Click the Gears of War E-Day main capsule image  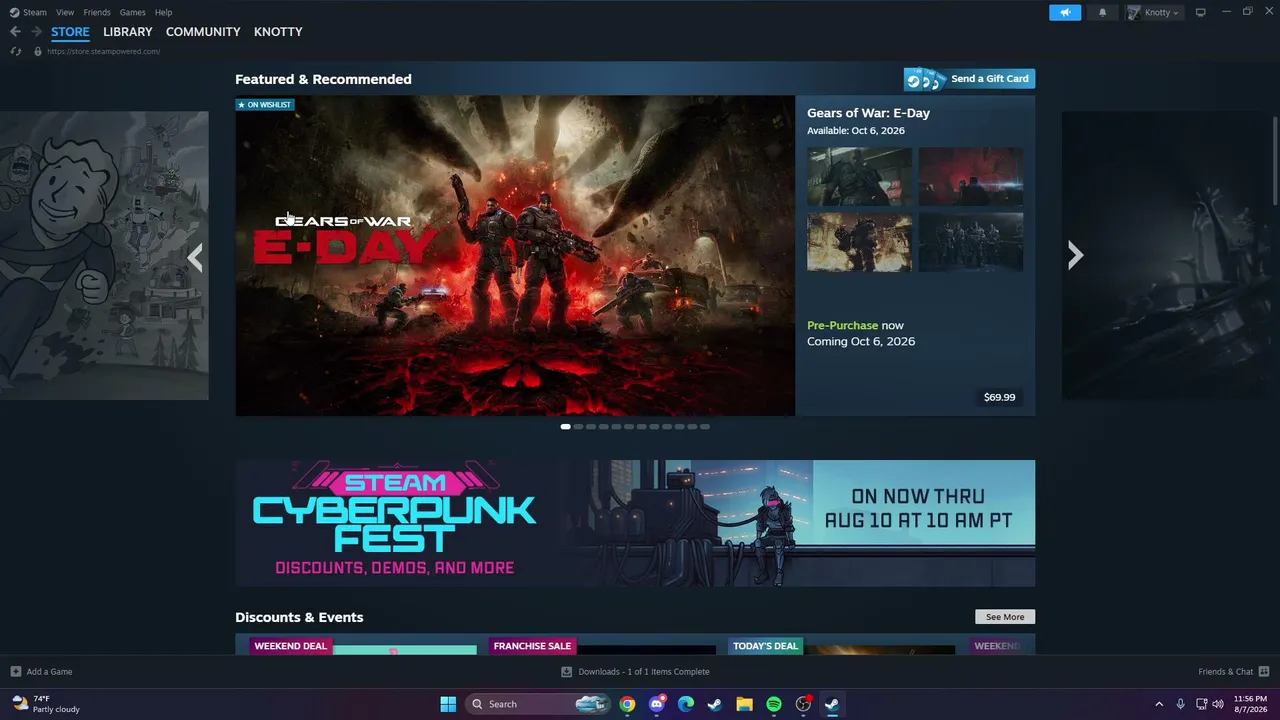515,256
